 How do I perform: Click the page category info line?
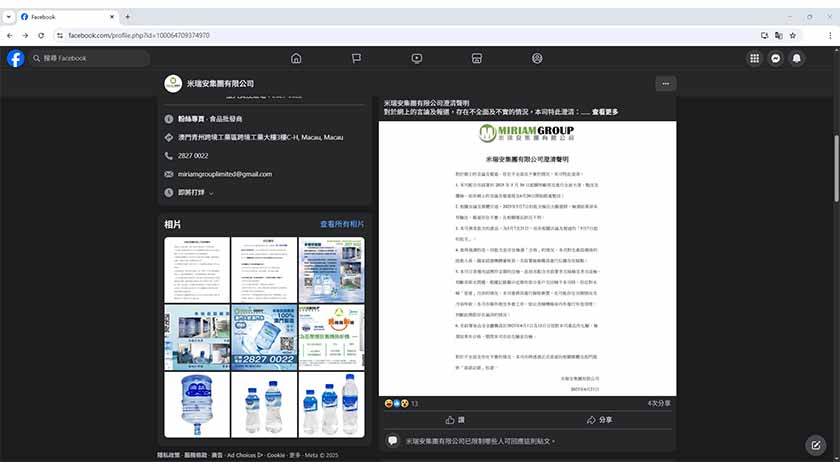coord(210,119)
